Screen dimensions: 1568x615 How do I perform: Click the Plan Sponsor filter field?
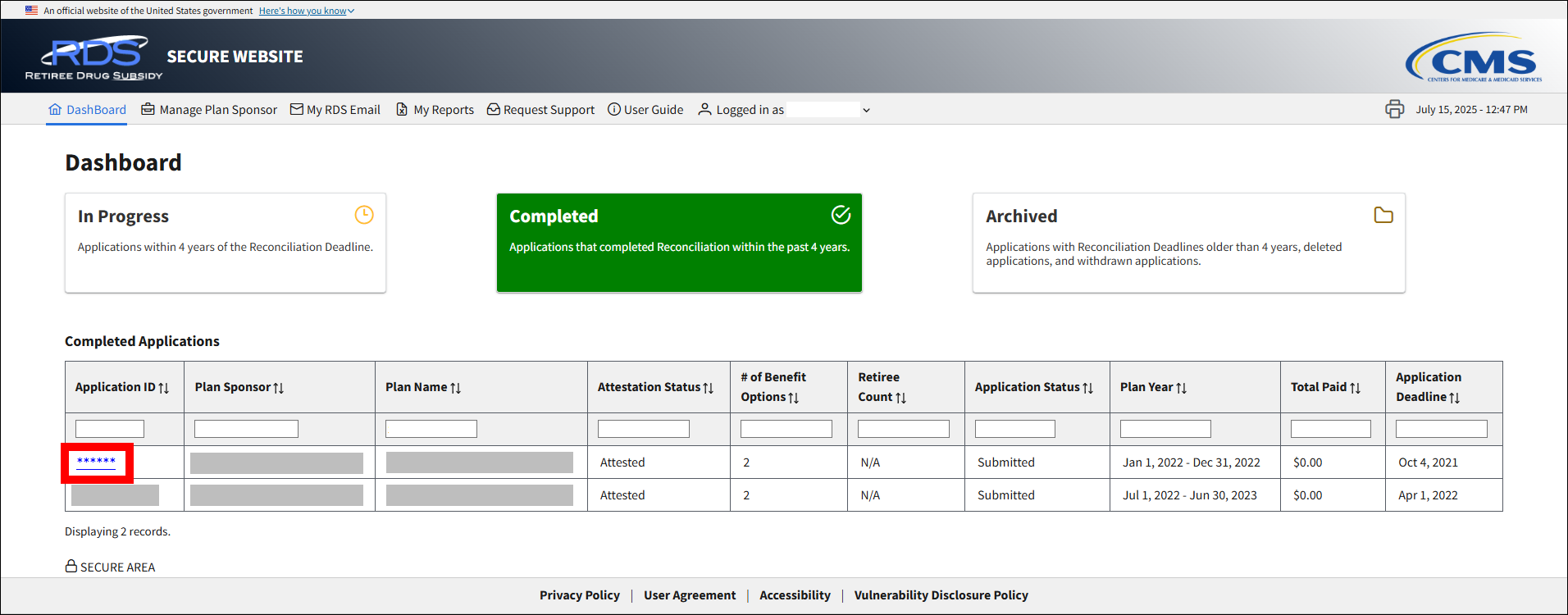[x=246, y=429]
